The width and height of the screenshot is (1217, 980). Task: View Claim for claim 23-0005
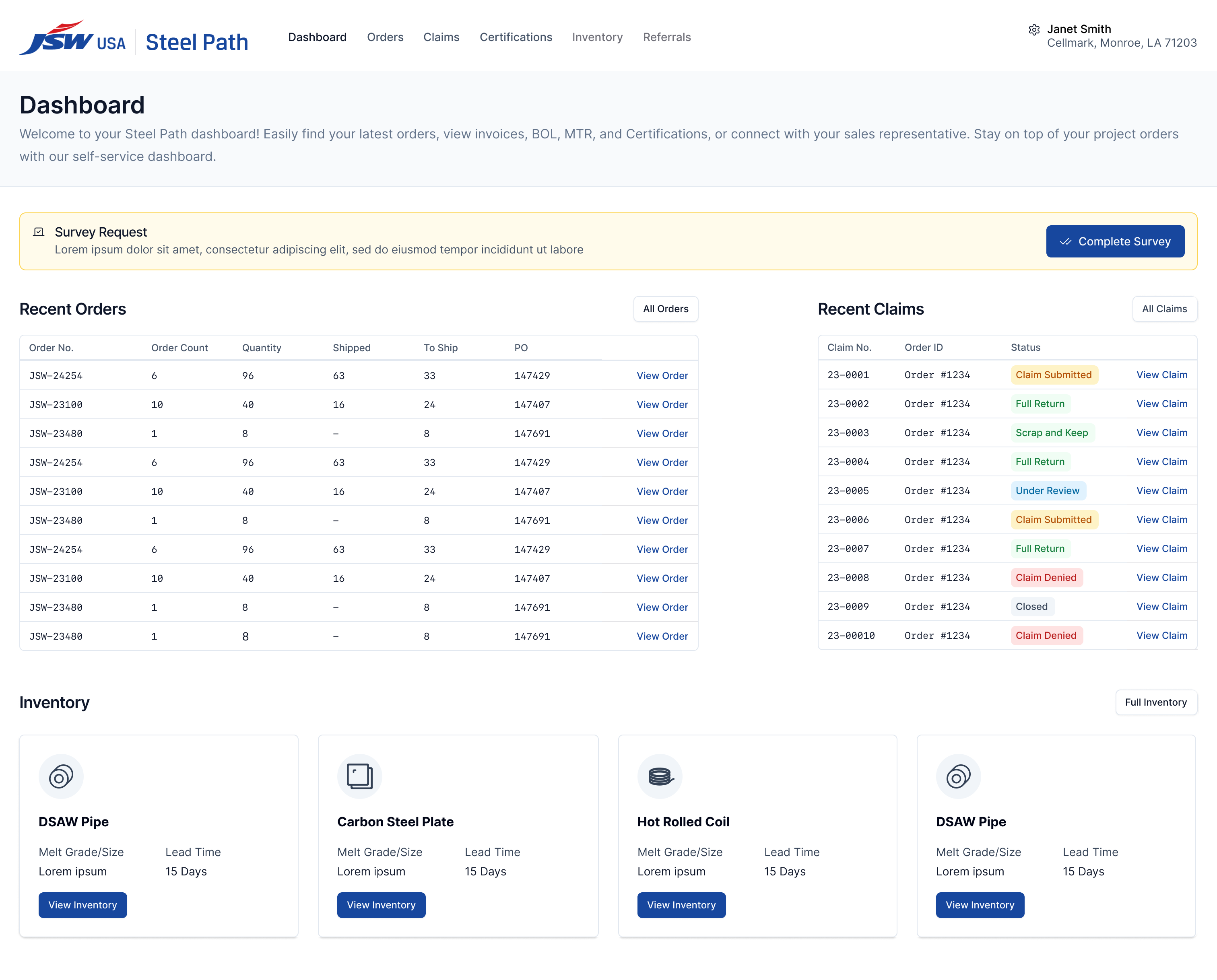pos(1161,490)
